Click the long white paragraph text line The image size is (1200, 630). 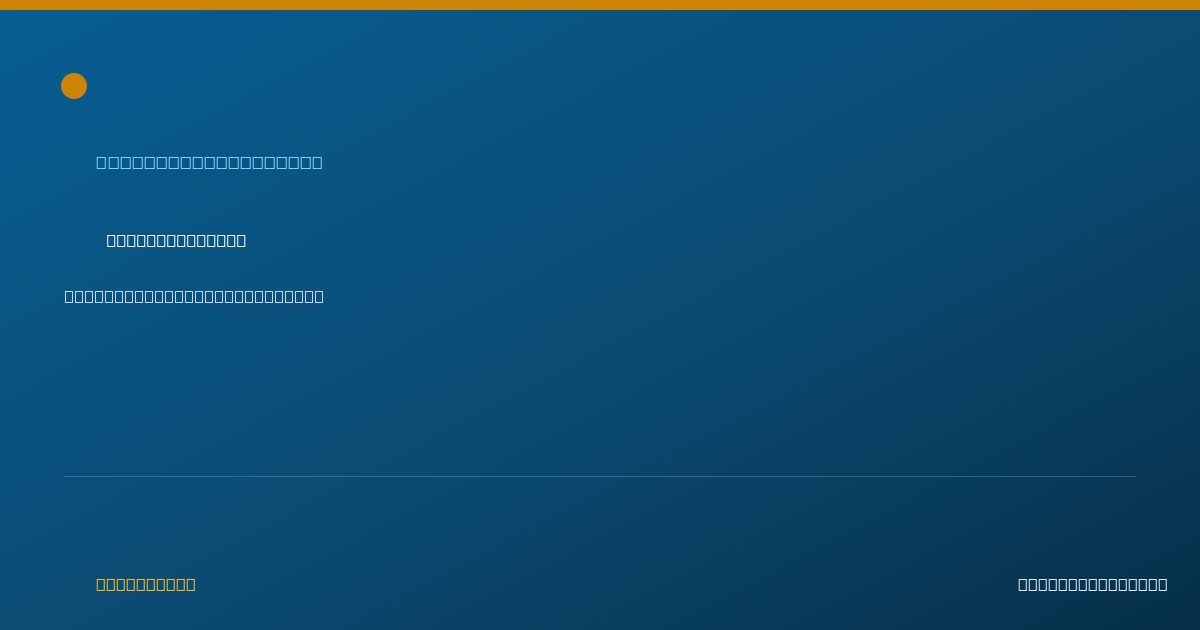[x=194, y=296]
